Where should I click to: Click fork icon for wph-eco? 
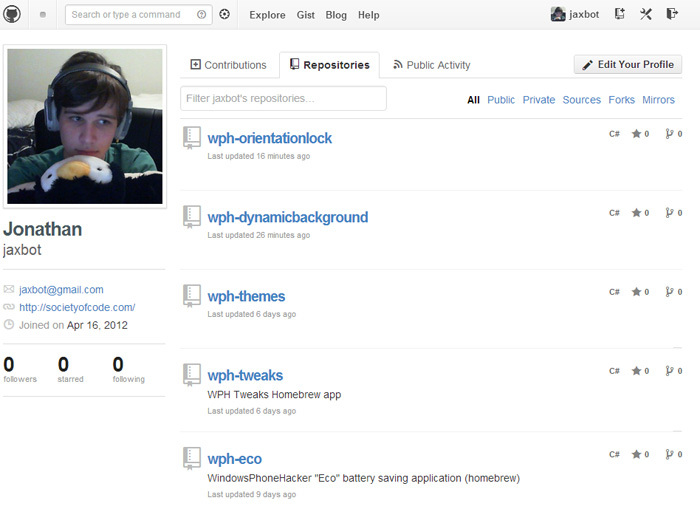pyautogui.click(x=669, y=454)
